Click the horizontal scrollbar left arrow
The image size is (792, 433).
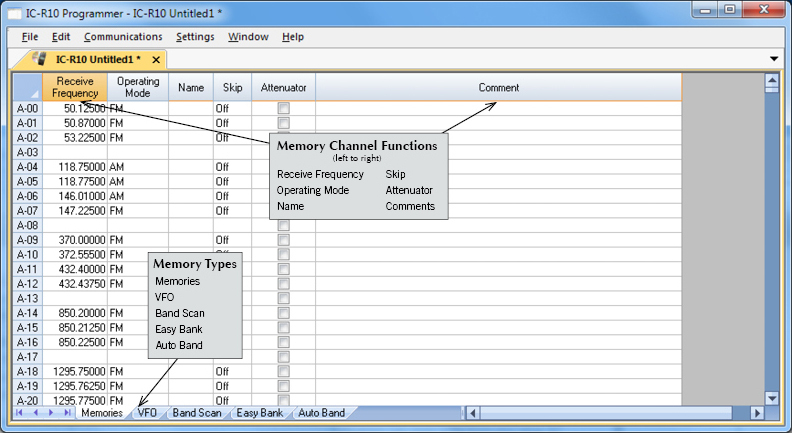473,413
